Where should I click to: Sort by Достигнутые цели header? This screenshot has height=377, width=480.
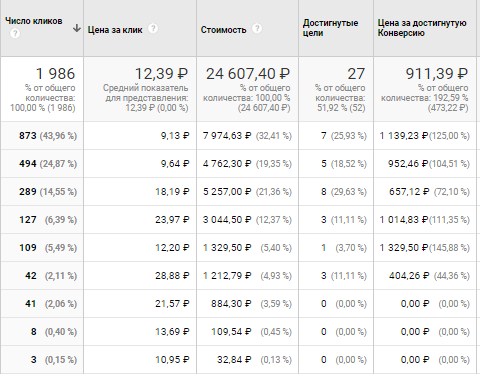click(x=330, y=28)
